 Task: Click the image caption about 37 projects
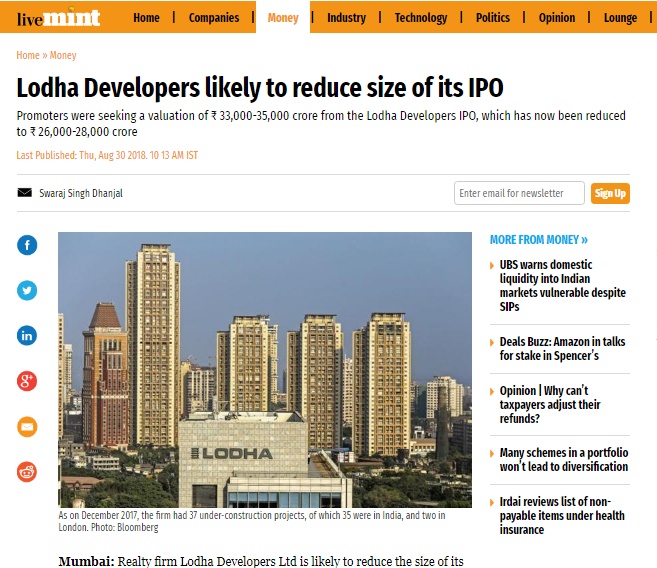pos(251,521)
